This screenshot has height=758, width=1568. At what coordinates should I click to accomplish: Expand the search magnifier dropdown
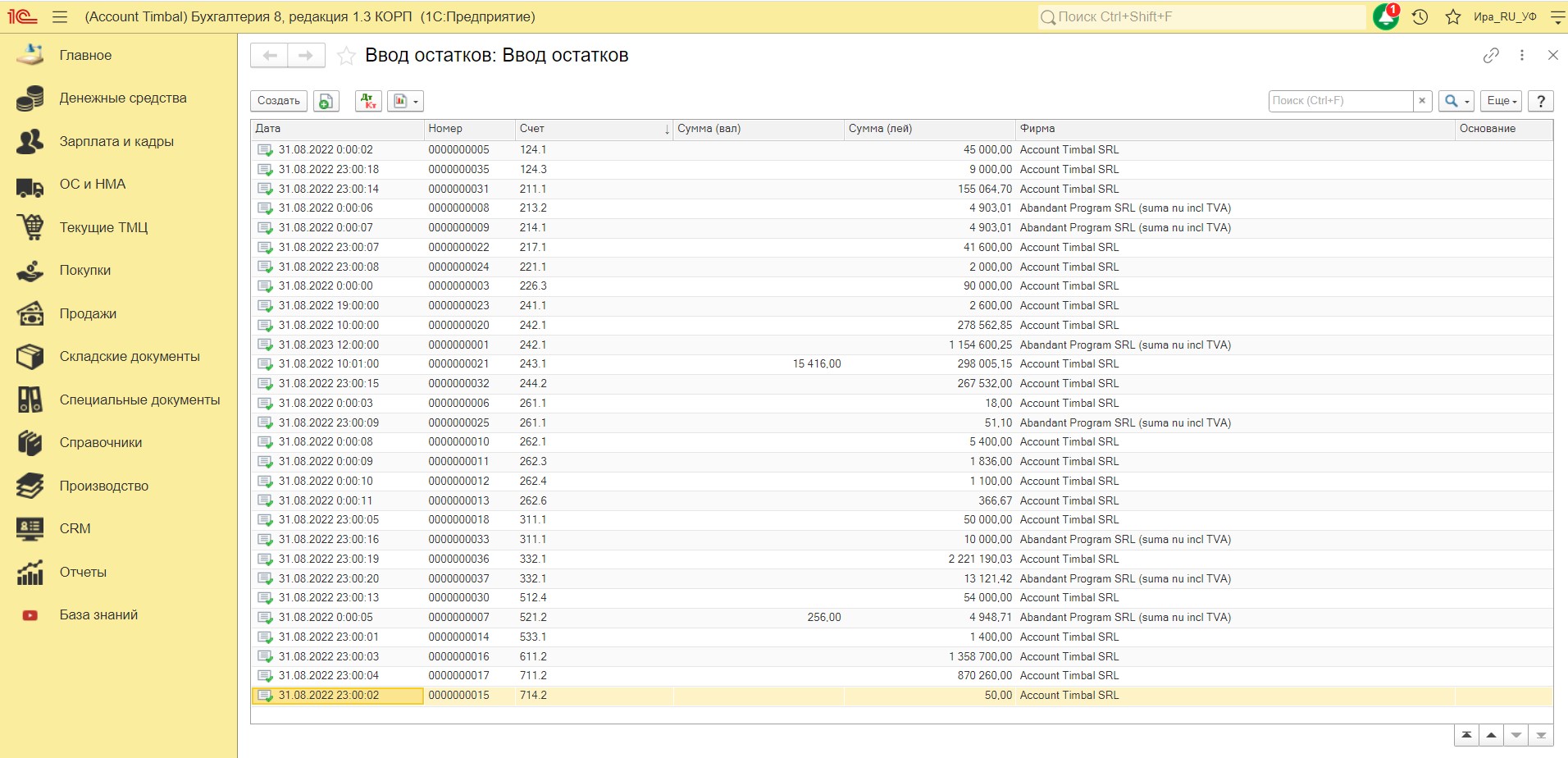click(1456, 101)
